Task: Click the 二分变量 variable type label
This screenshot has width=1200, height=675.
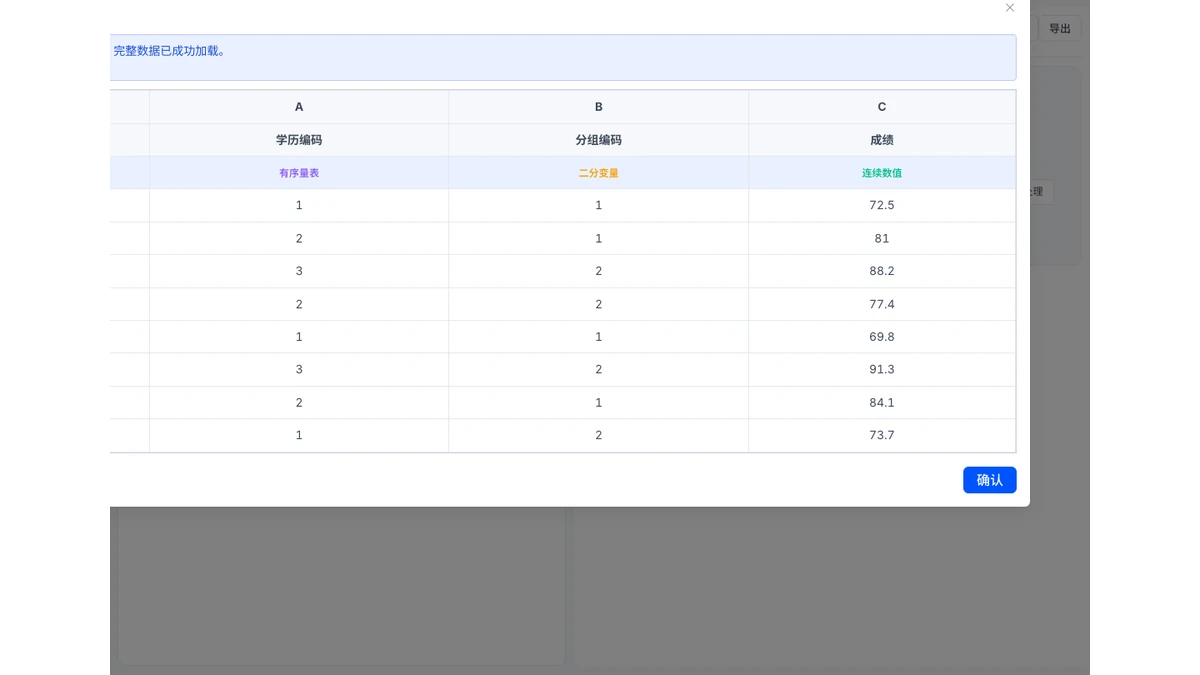Action: tap(599, 173)
